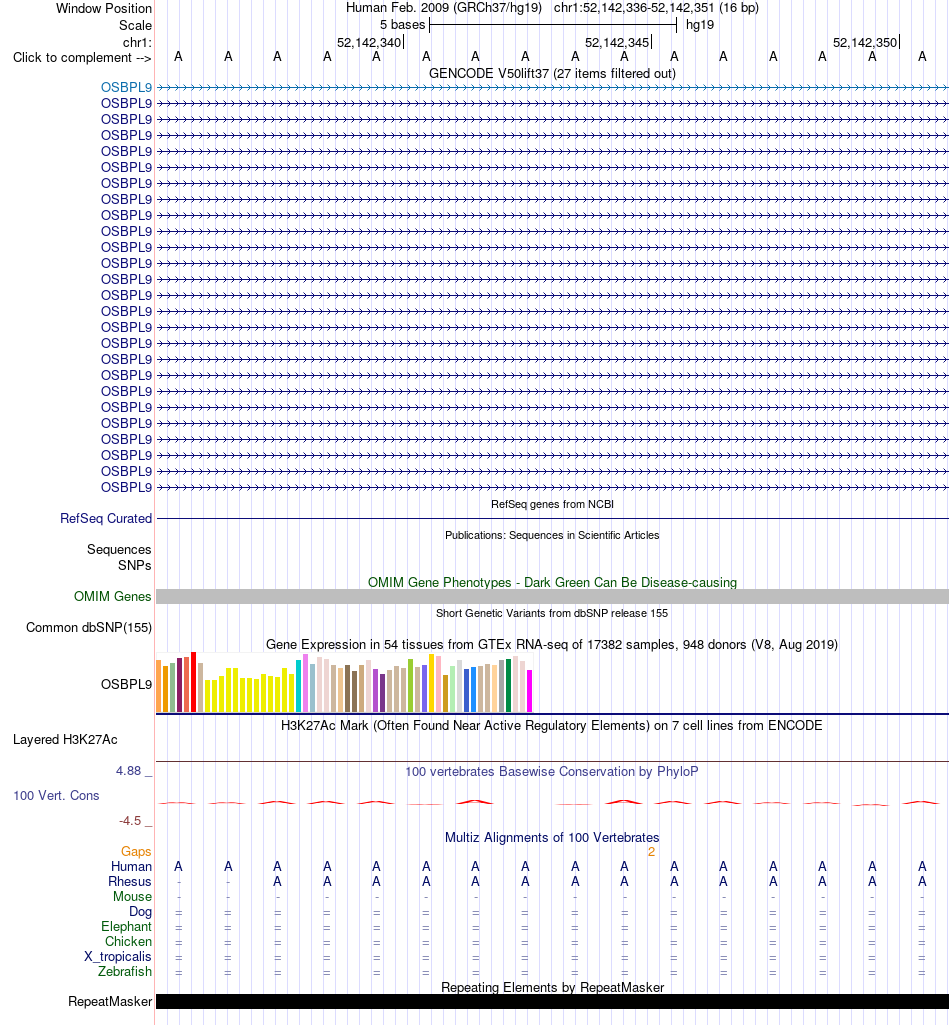Viewport: 950px width, 1025px height.
Task: Click the Common dbSNP(155) label
Action: click(x=89, y=627)
